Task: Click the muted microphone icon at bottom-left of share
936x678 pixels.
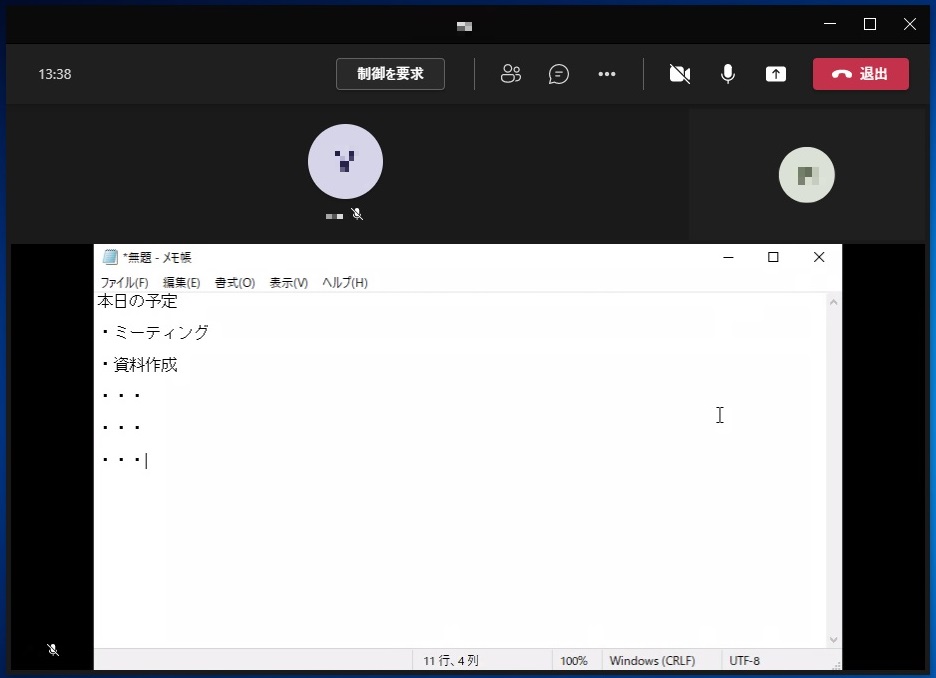Action: click(x=53, y=650)
